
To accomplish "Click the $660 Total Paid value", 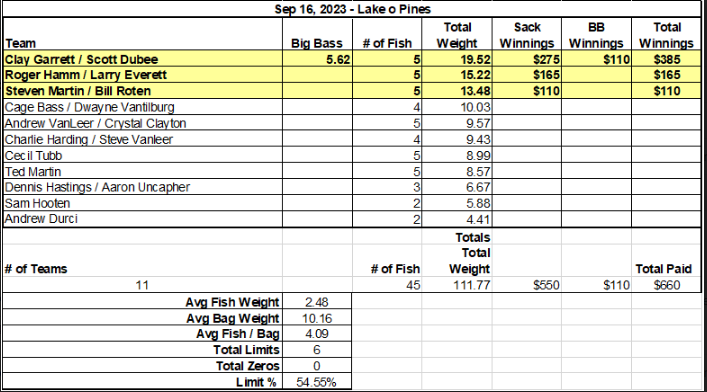I will pos(666,285).
